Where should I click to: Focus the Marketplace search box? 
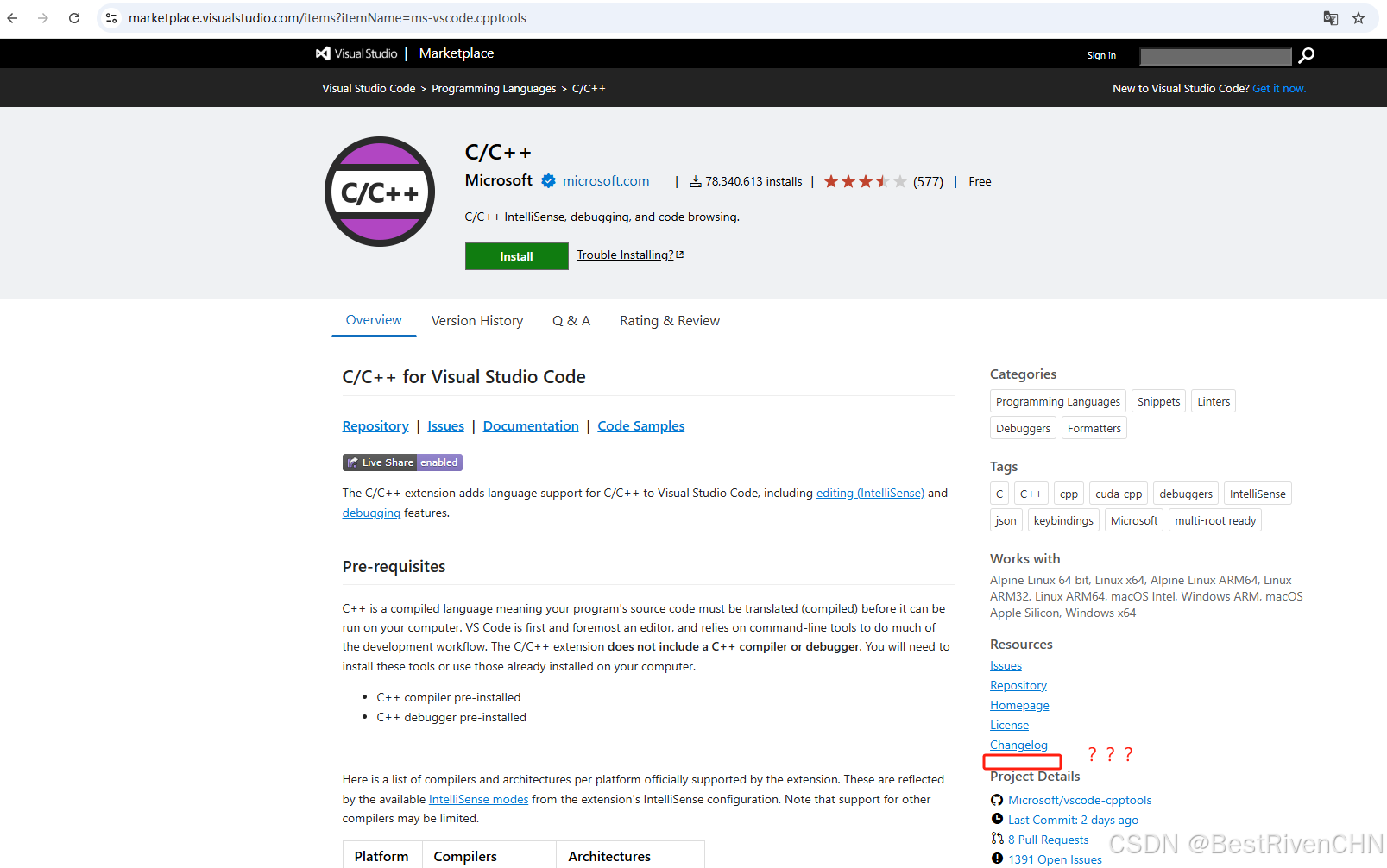[x=1215, y=56]
